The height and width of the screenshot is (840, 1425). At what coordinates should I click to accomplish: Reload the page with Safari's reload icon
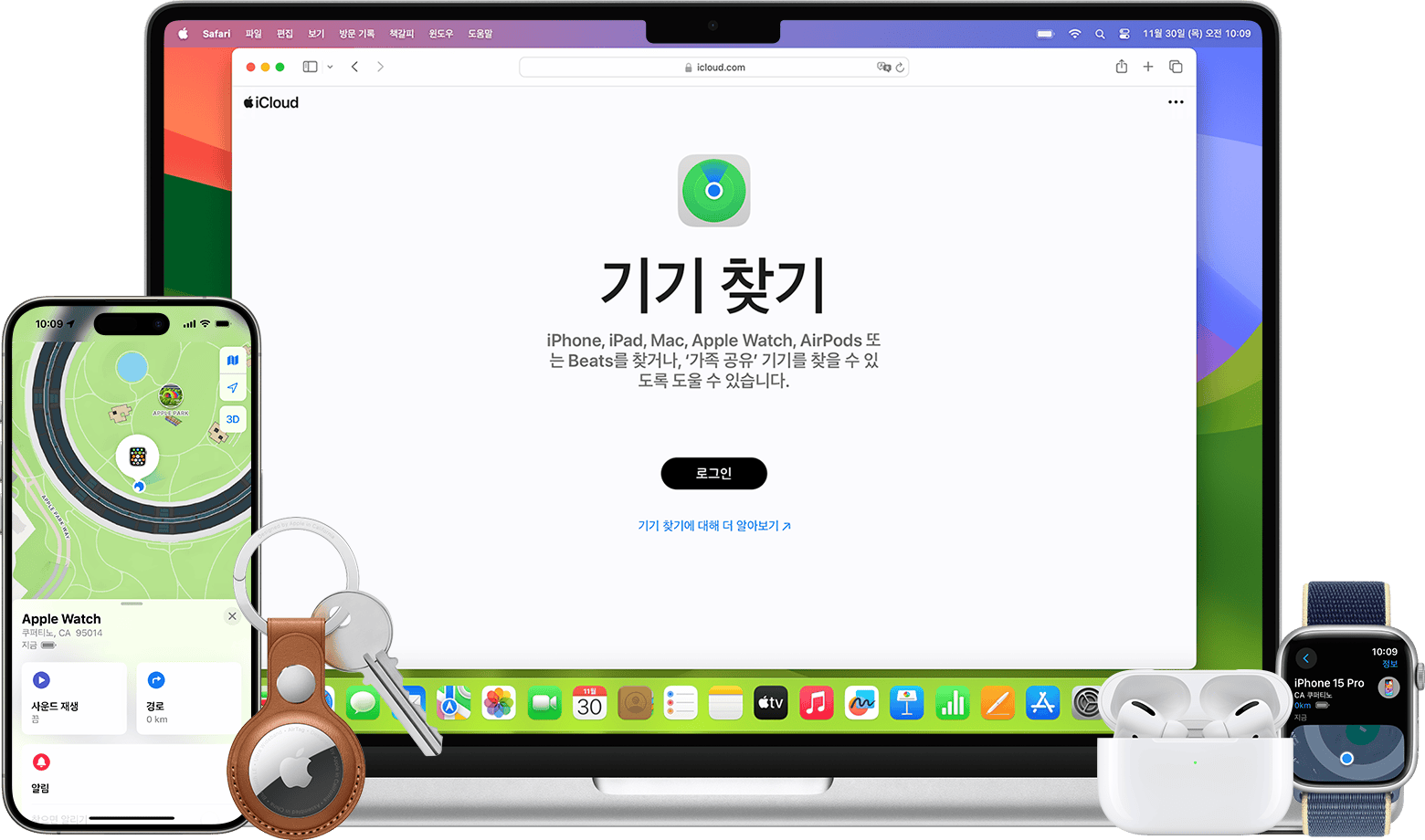point(900,67)
